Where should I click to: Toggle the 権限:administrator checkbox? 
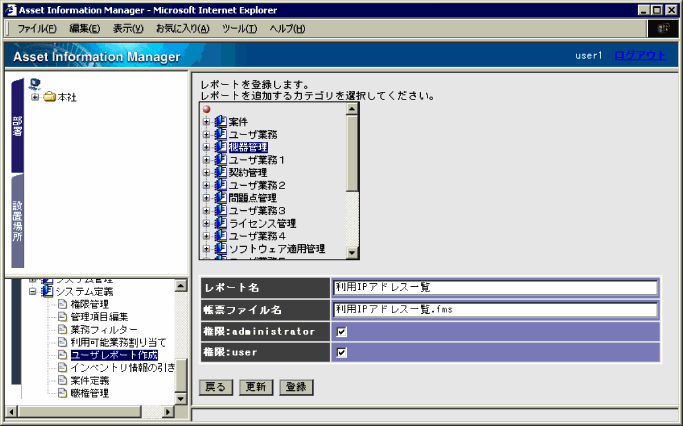pos(342,332)
